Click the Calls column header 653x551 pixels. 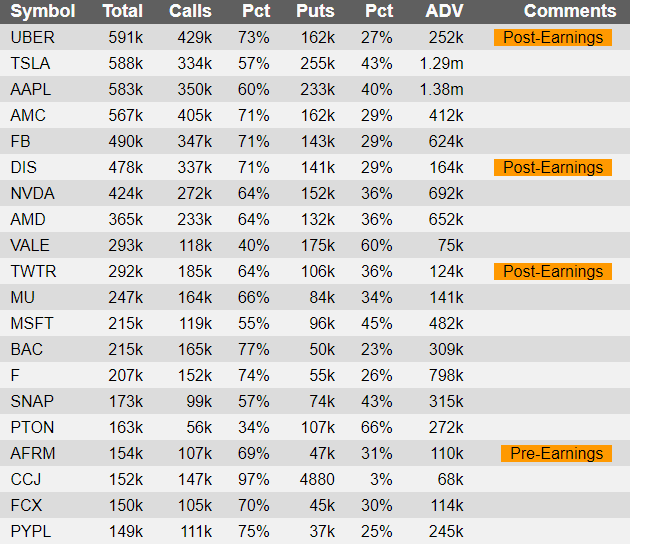(x=190, y=11)
